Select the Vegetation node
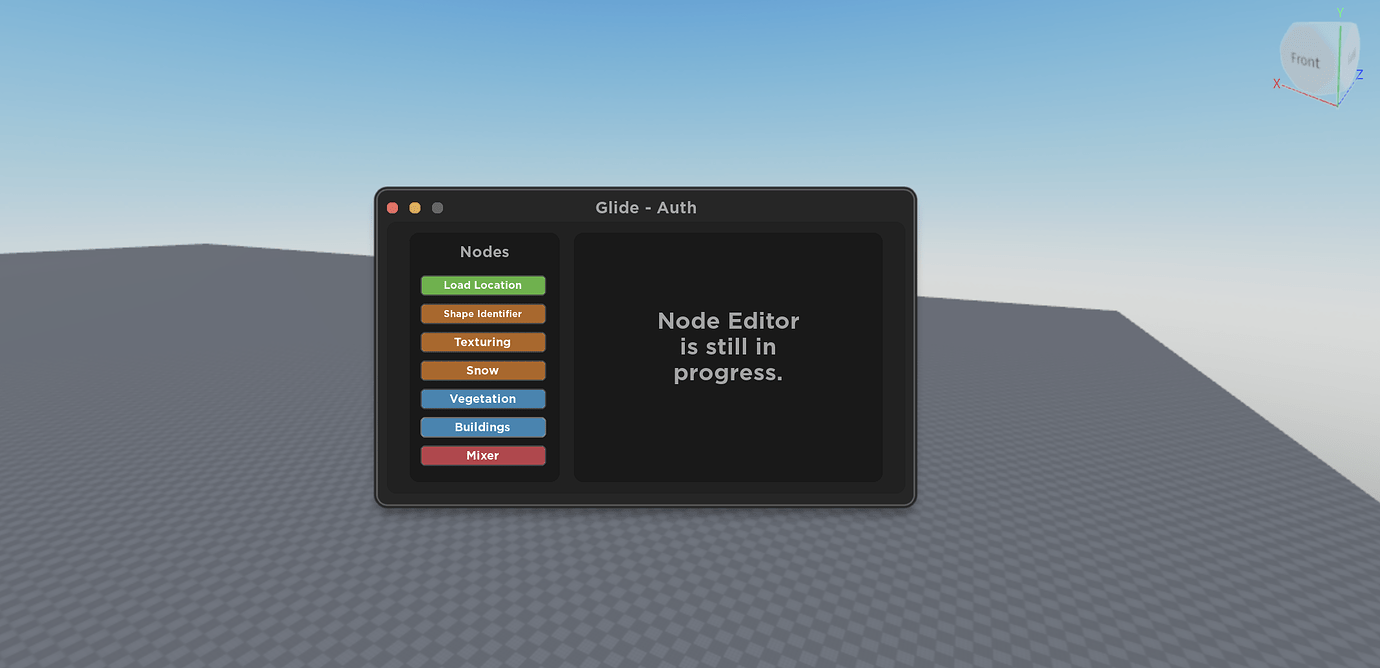This screenshot has height=668, width=1380. pos(483,398)
